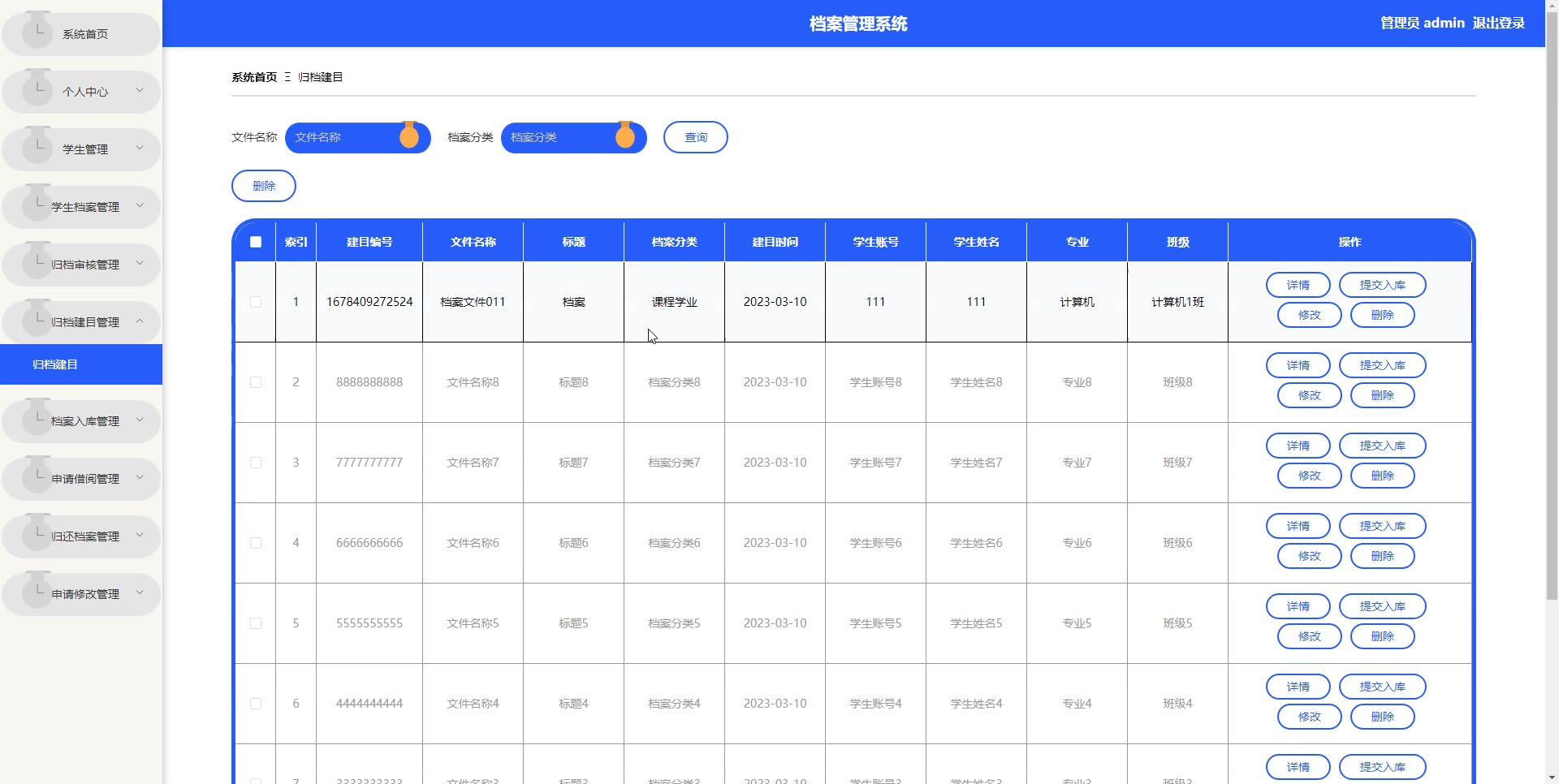Open the 归档审核管理 menu
The width and height of the screenshot is (1559, 784).
click(85, 265)
